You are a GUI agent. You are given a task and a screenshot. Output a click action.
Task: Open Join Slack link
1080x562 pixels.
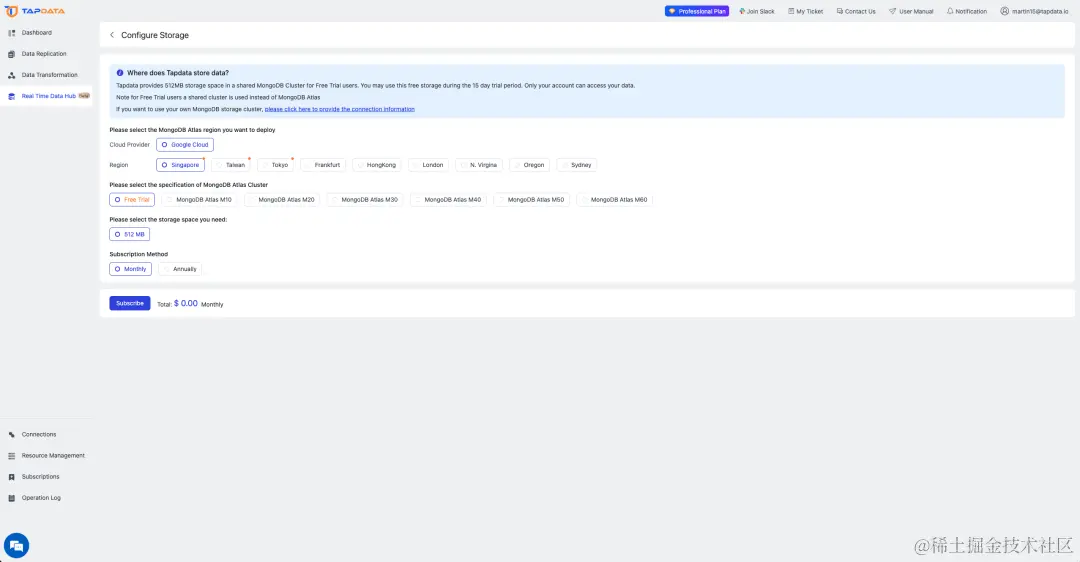click(757, 11)
